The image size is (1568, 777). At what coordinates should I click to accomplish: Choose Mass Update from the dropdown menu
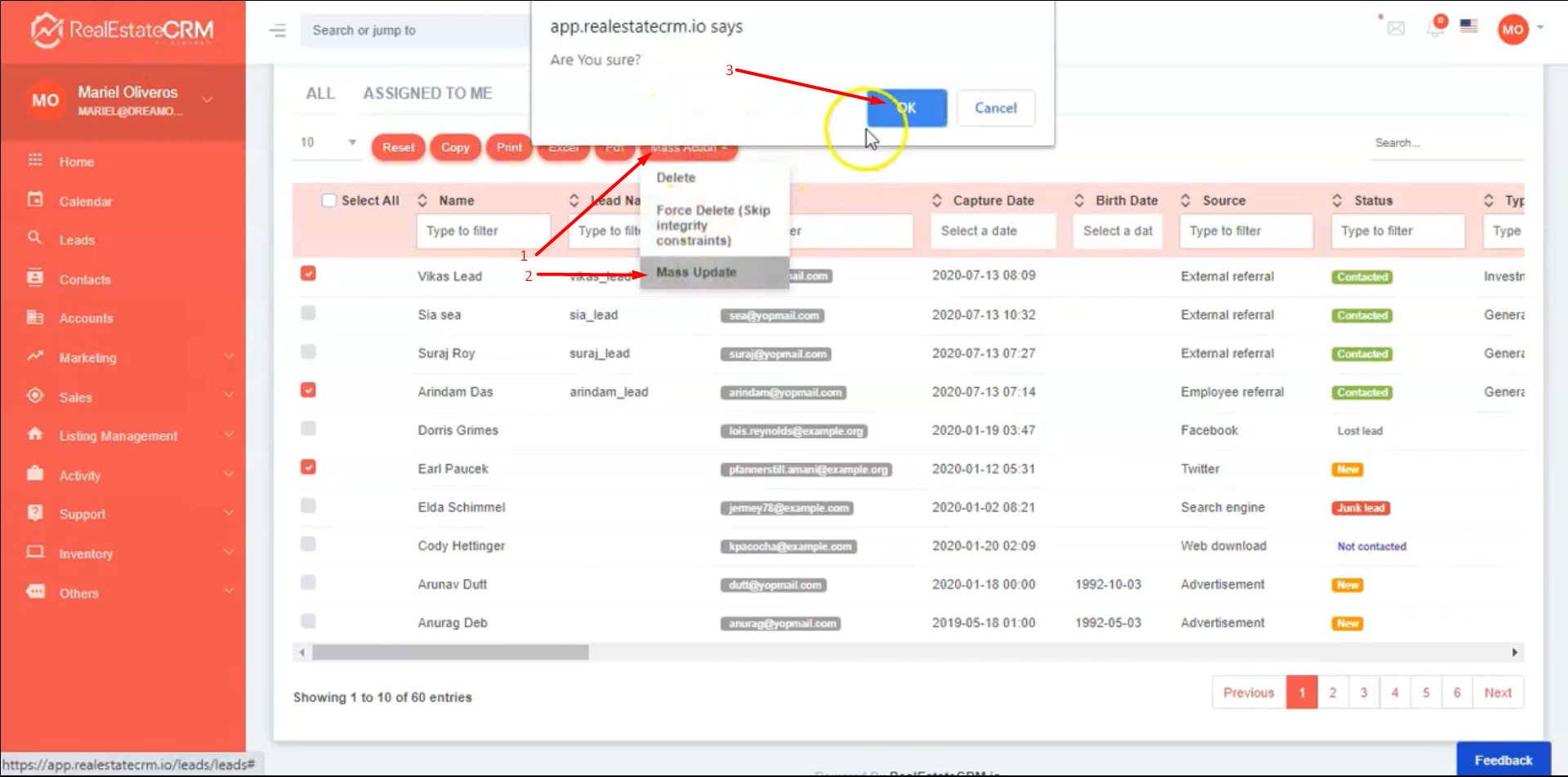pos(696,272)
